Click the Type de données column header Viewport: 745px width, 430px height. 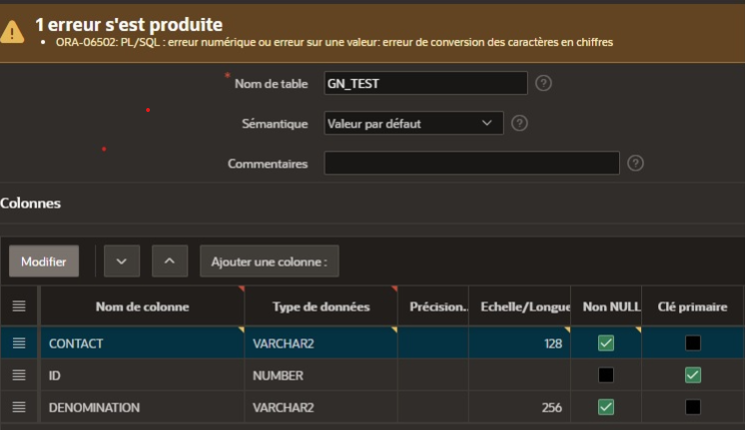320,306
